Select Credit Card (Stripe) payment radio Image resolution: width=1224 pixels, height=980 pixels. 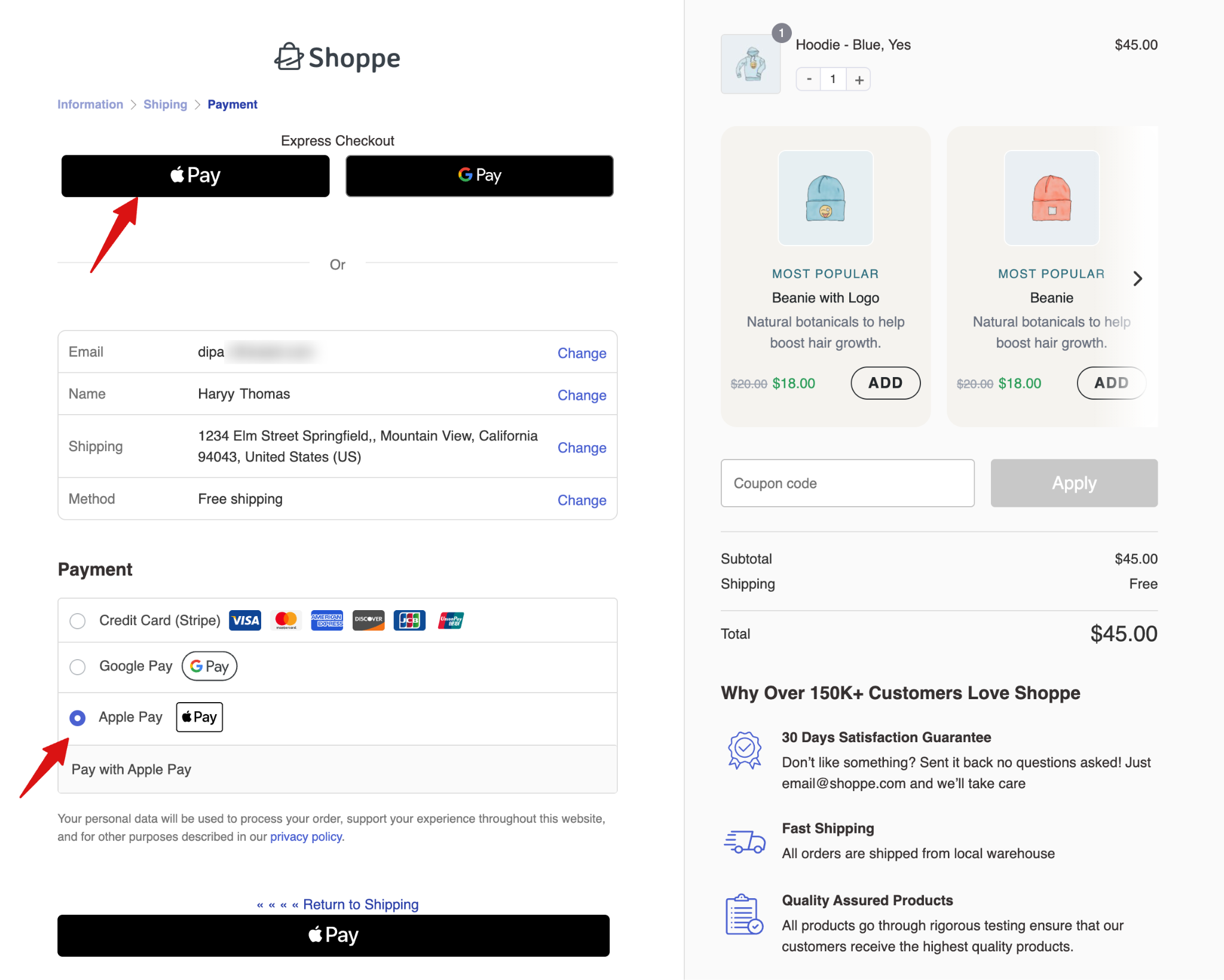tap(78, 621)
